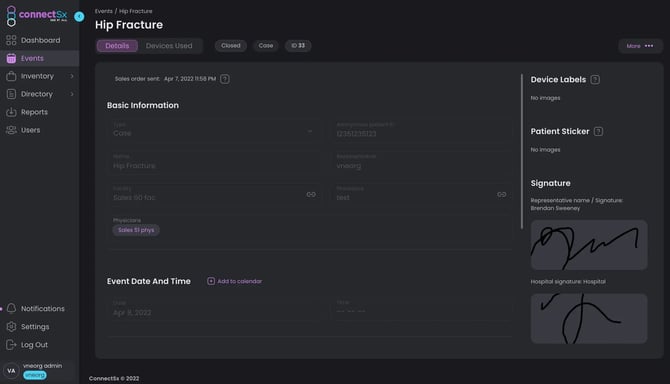Show help for sales order sent
Viewport: 670px width, 384px height.
pos(225,79)
